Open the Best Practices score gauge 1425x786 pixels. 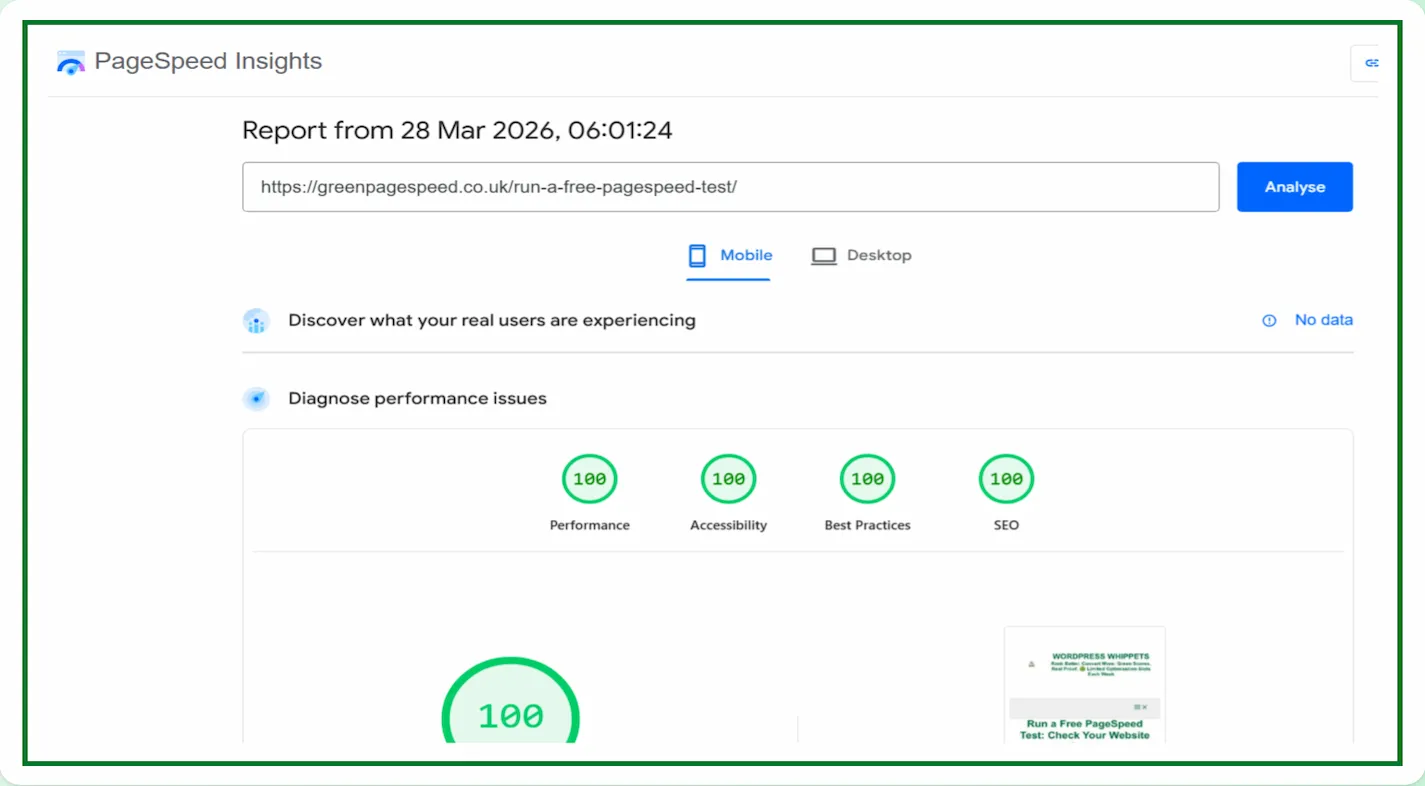click(867, 480)
